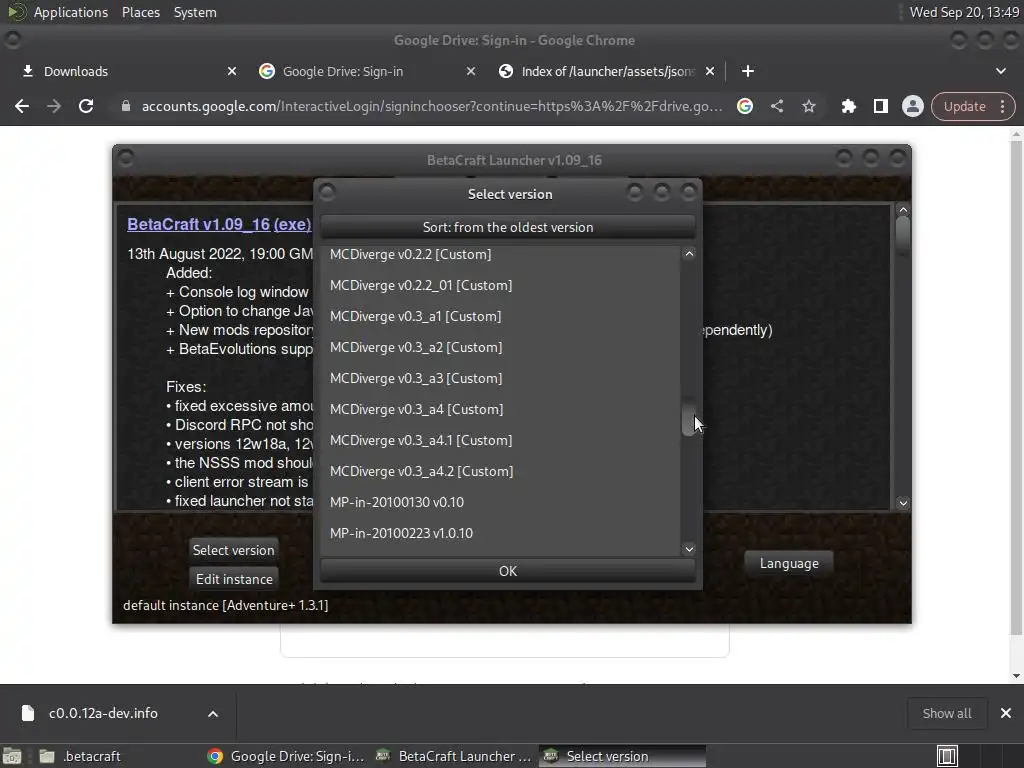The height and width of the screenshot is (768, 1024).
Task: Open the show desktop icon in the bottom panel
Action: [x=12, y=756]
